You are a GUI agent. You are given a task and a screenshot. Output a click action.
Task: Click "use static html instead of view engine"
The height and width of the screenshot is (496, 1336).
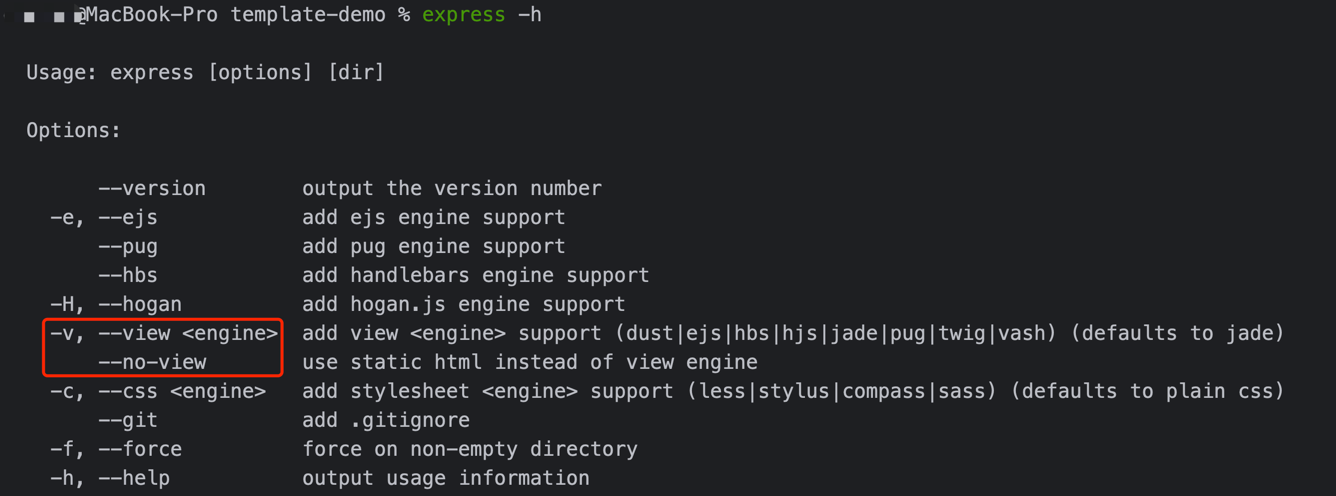[530, 363]
